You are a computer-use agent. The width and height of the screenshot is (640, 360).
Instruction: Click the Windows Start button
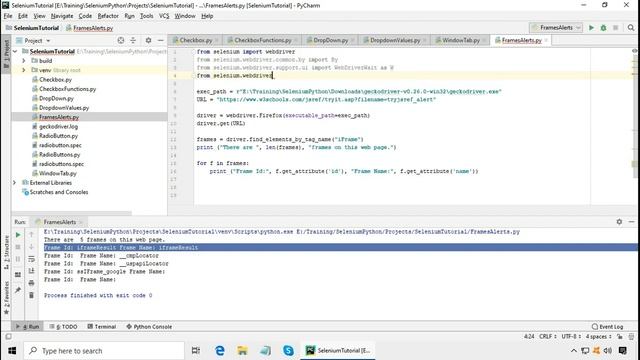tap(12, 351)
